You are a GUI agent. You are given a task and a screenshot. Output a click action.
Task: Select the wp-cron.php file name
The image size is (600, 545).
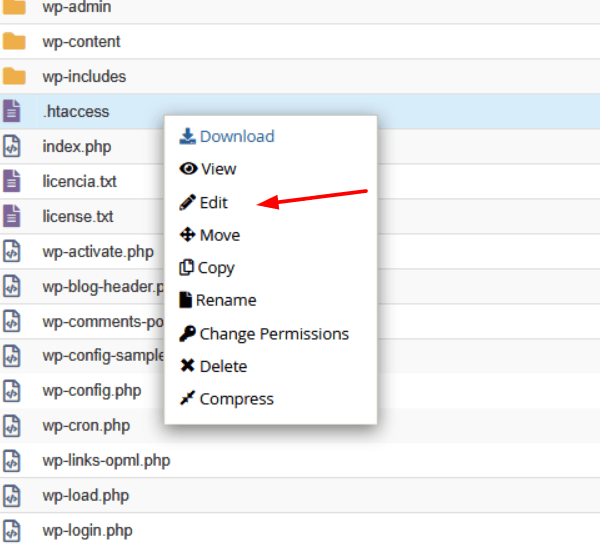pyautogui.click(x=86, y=426)
